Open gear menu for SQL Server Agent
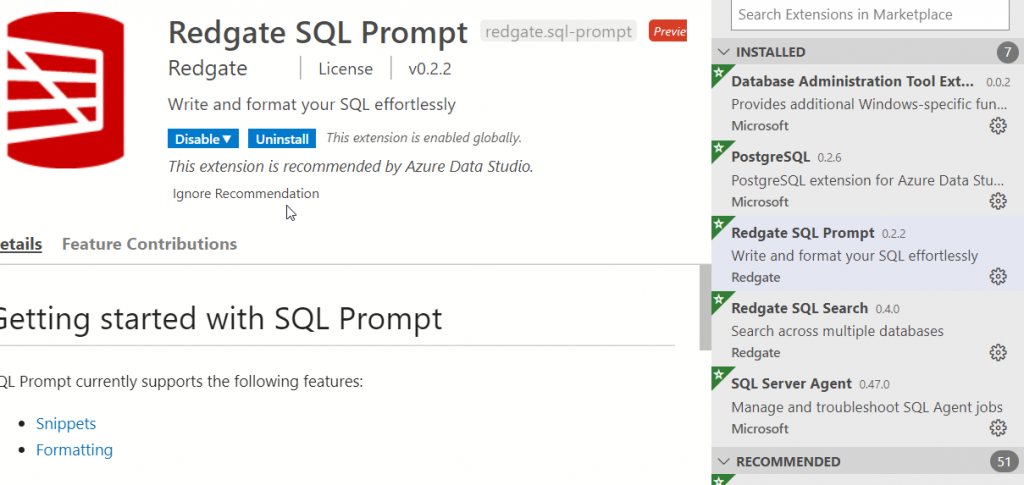The height and width of the screenshot is (485, 1024). pos(997,428)
